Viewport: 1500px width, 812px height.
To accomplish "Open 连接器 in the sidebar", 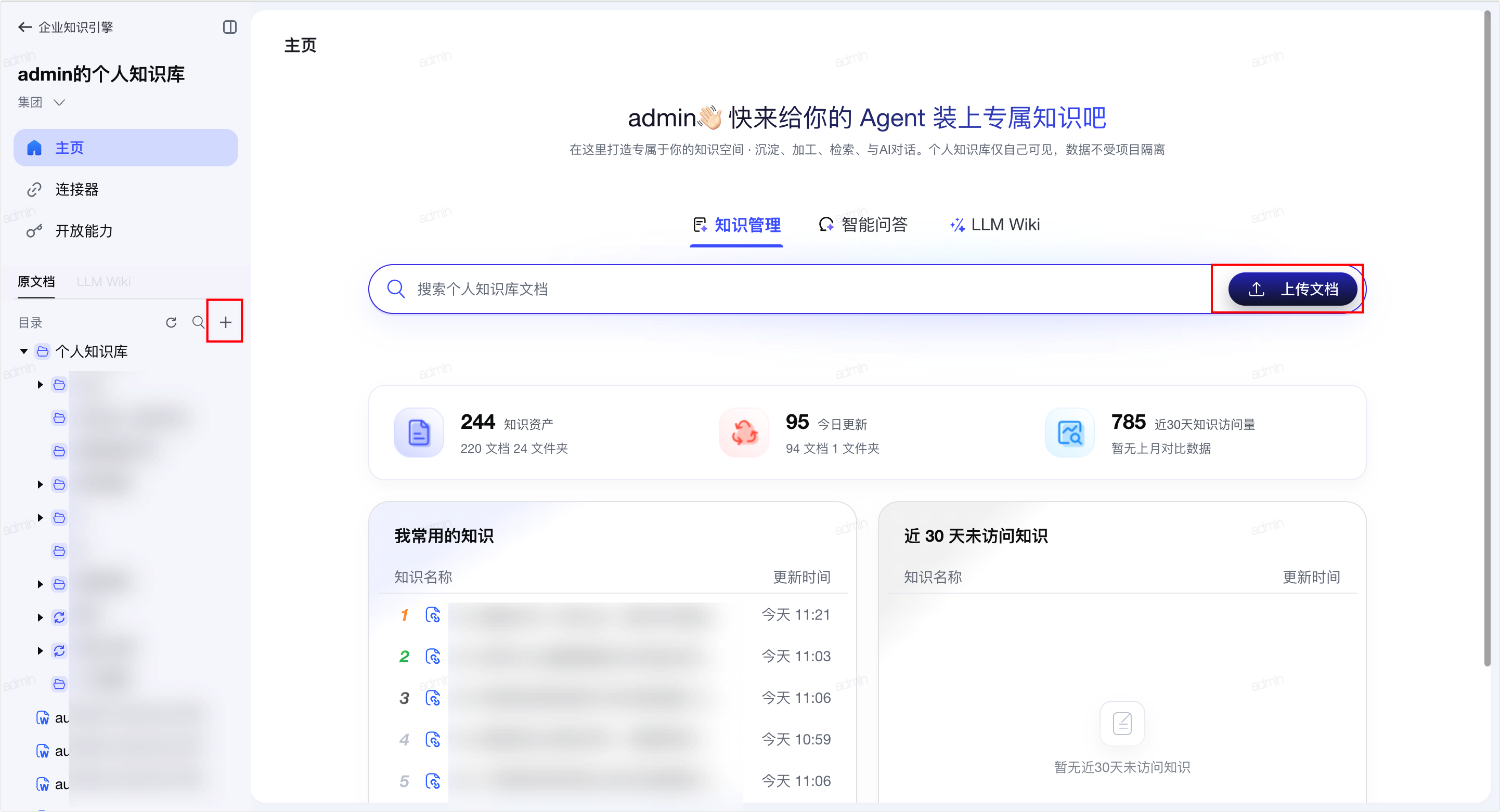I will tap(126, 189).
